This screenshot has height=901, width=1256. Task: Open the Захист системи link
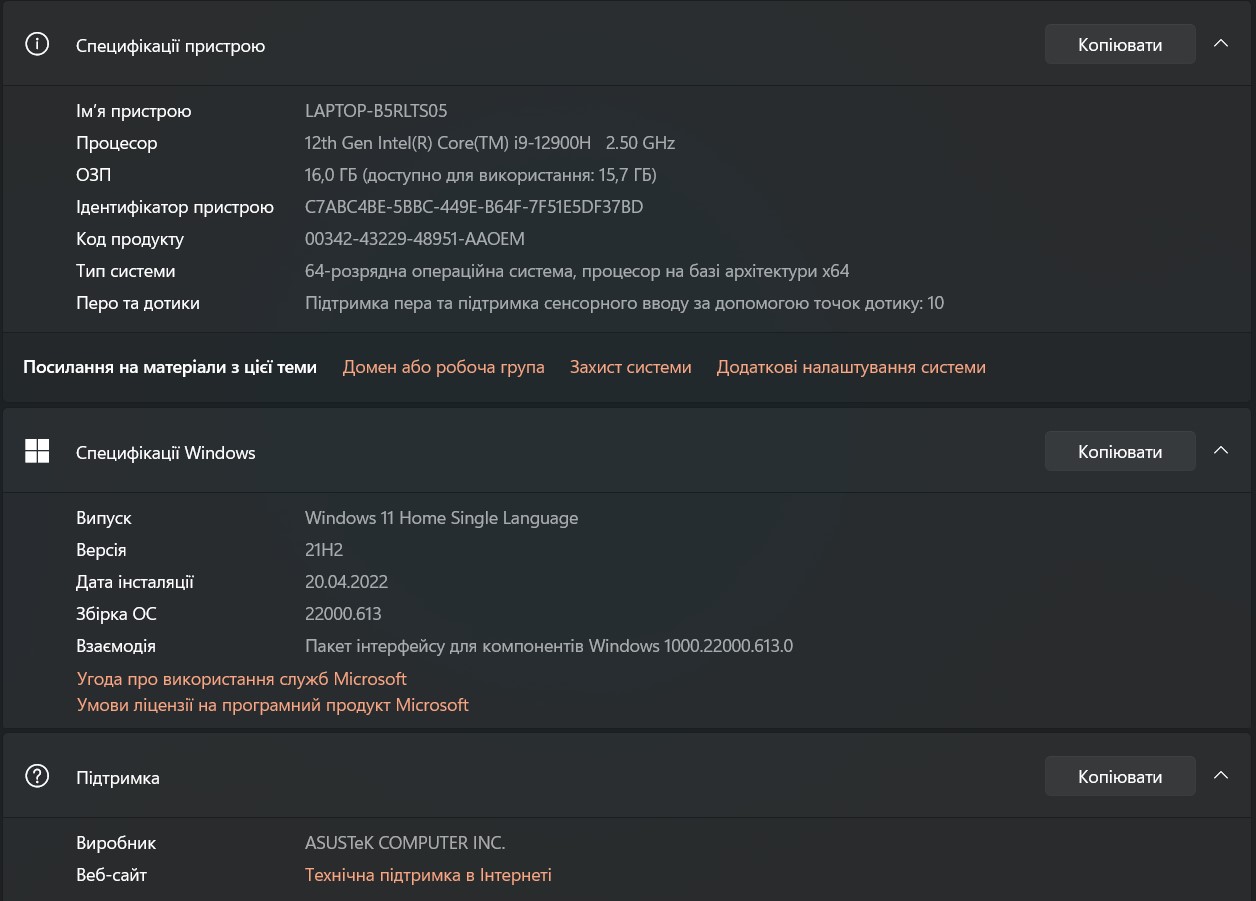coord(630,367)
